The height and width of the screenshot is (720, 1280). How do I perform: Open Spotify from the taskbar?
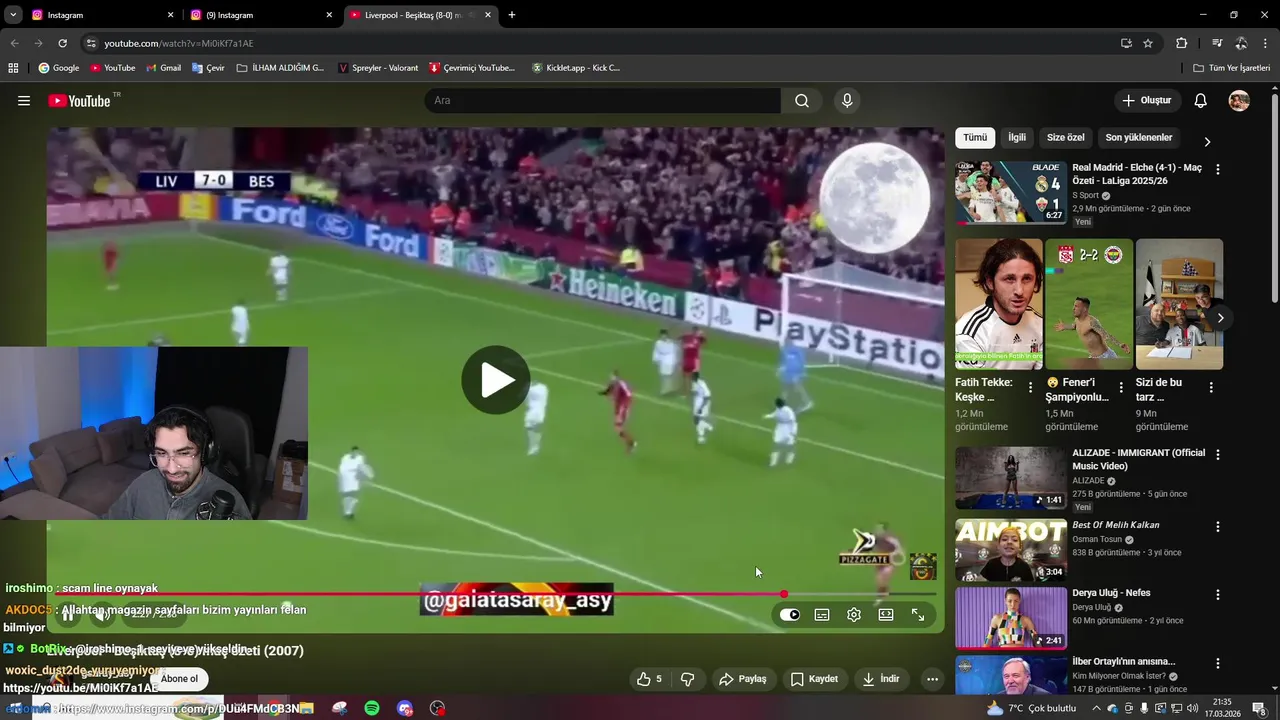pyautogui.click(x=372, y=708)
